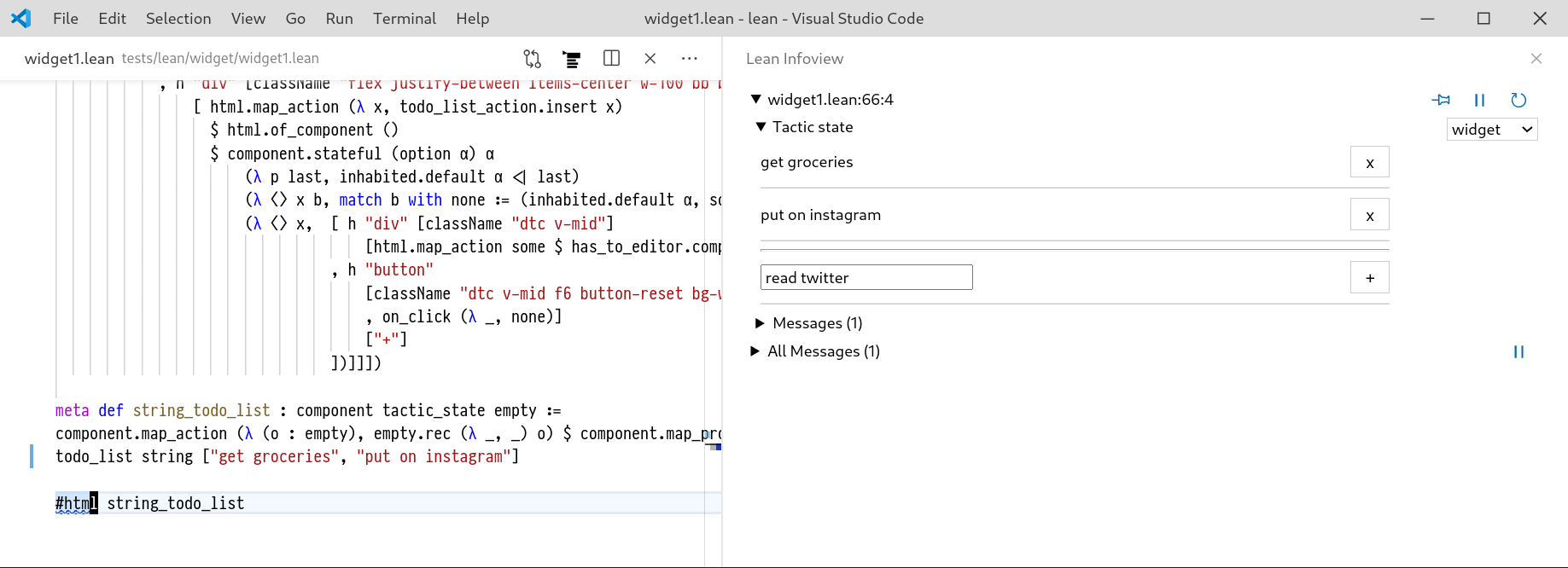1568x568 pixels.
Task: Collapse the widget1.lean:66:4 section
Action: 756,100
